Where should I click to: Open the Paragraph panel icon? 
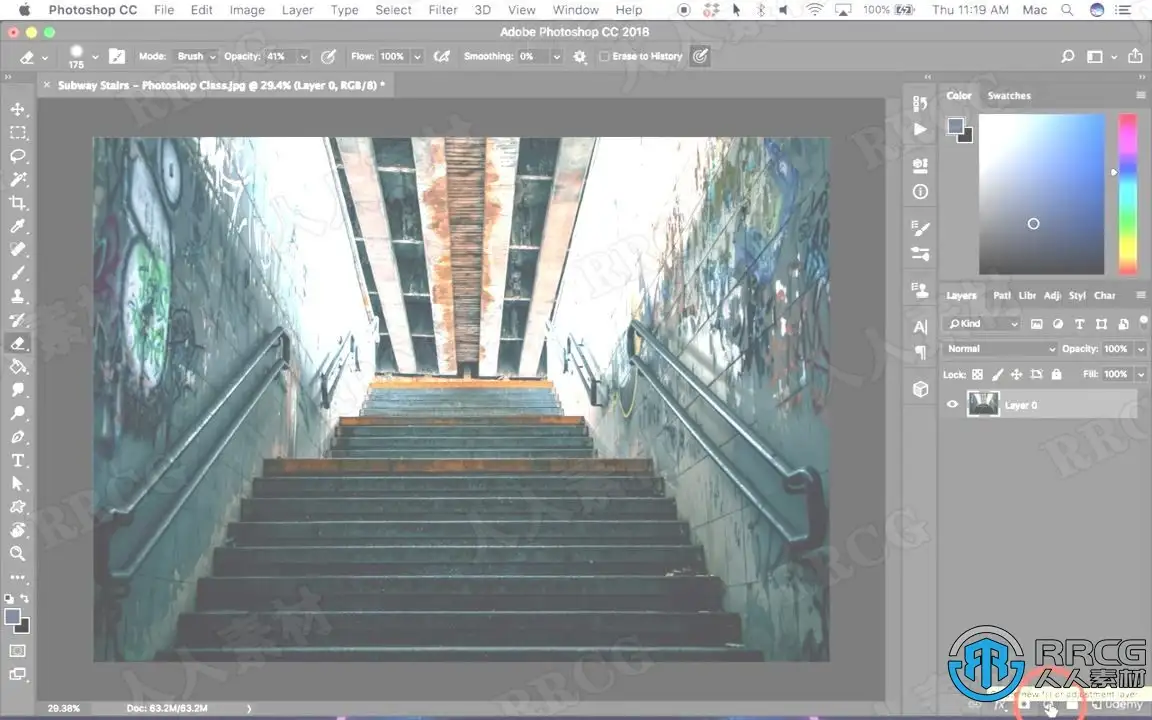[920, 353]
